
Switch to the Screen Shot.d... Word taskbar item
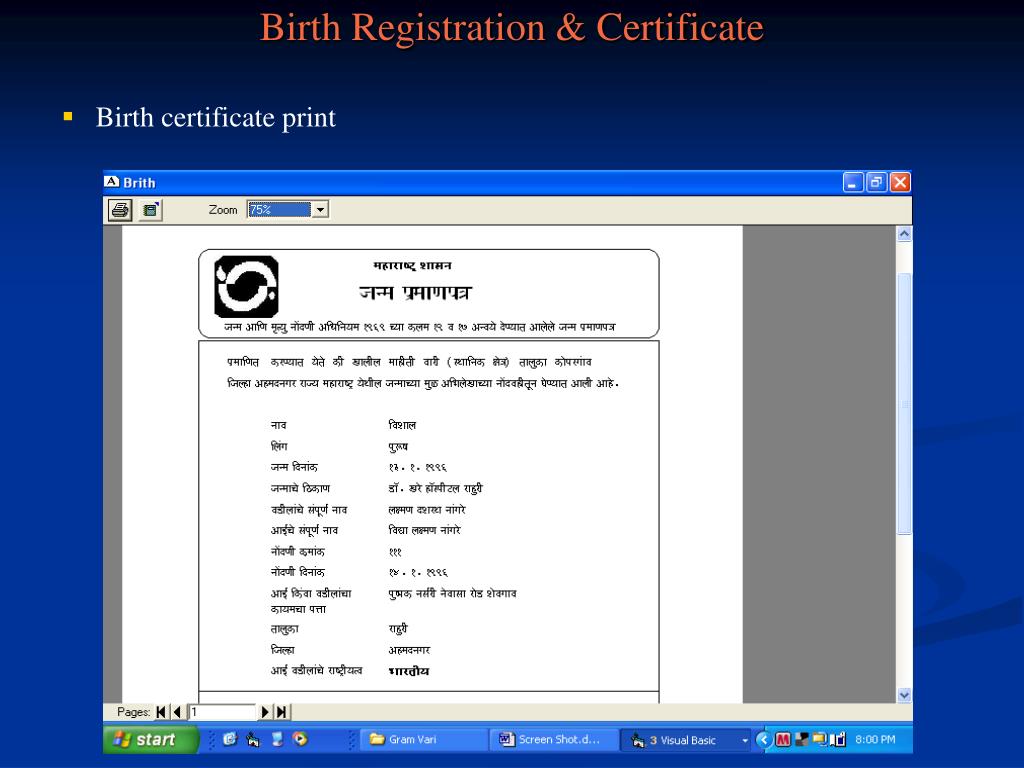[x=552, y=739]
